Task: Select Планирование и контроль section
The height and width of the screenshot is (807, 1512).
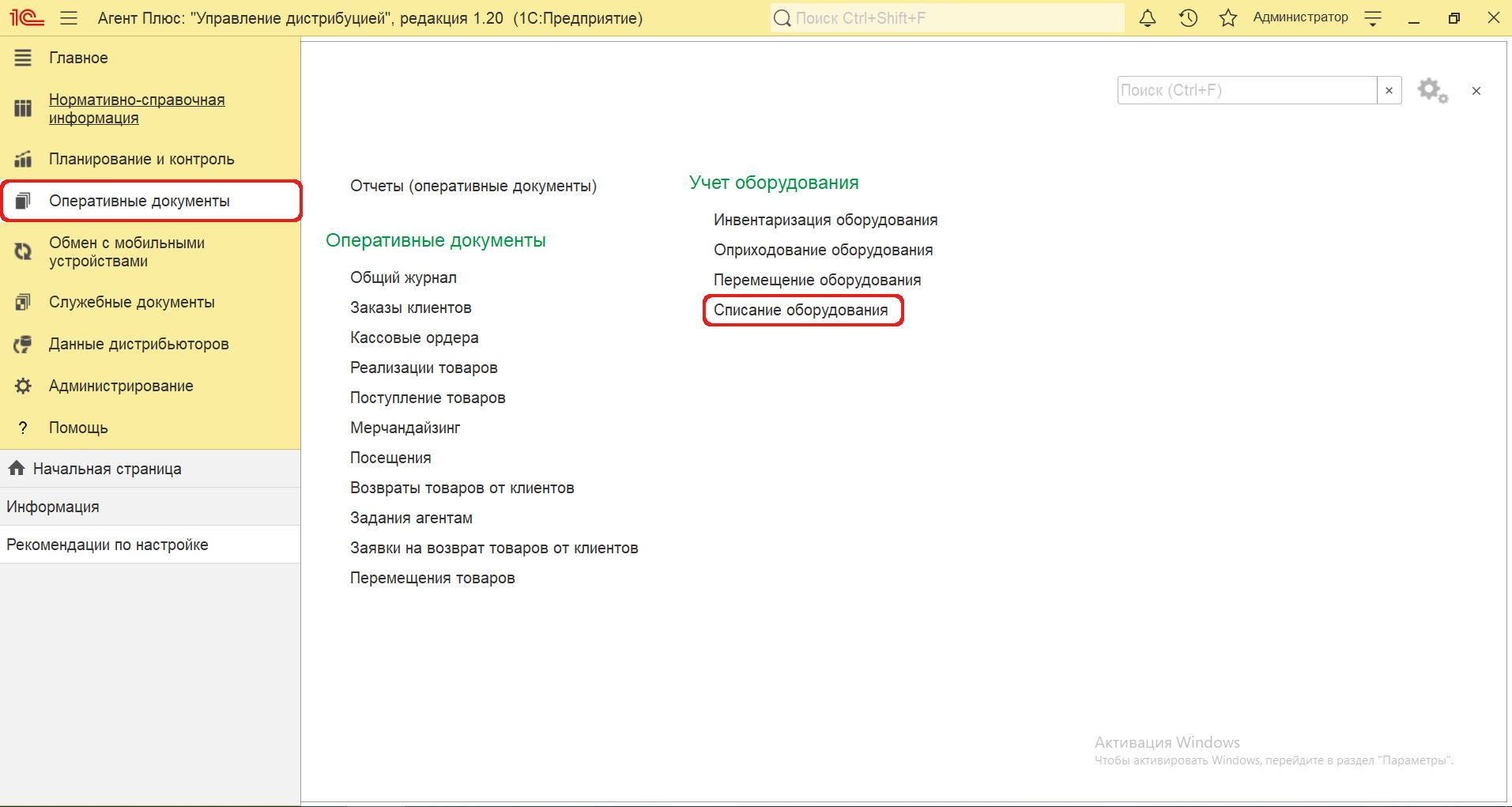Action: click(141, 159)
